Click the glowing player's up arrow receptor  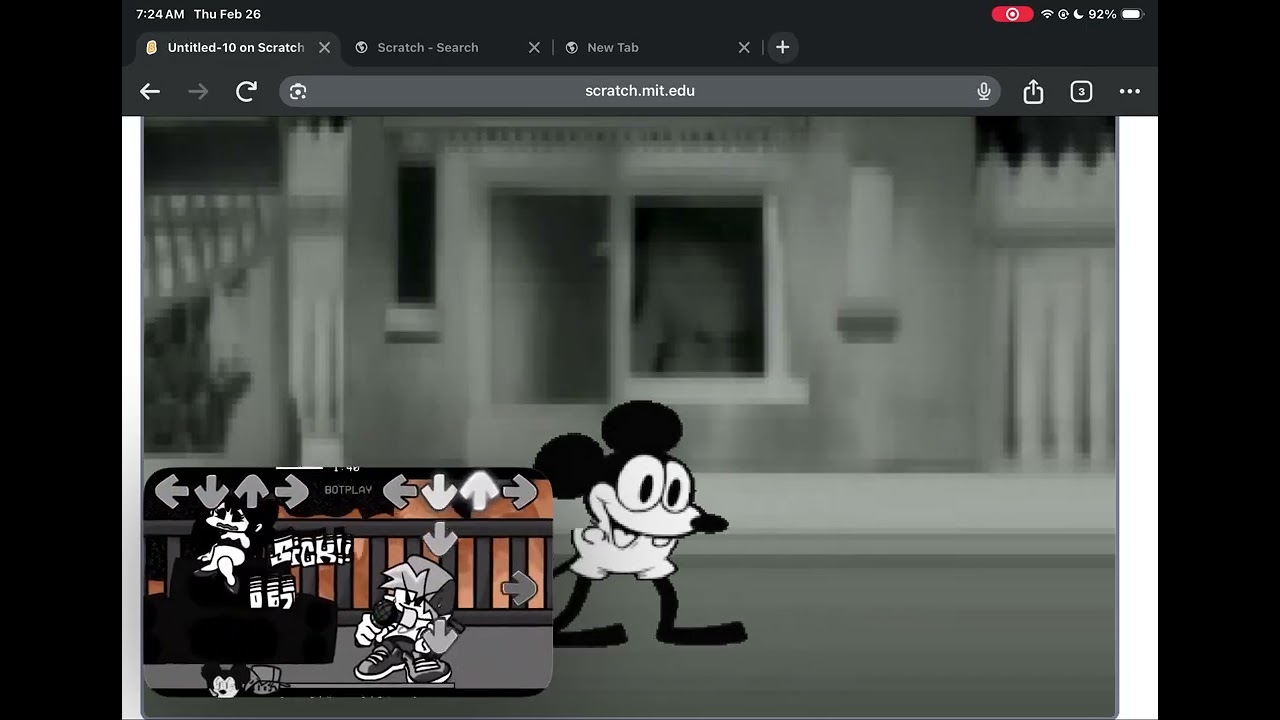coord(479,490)
